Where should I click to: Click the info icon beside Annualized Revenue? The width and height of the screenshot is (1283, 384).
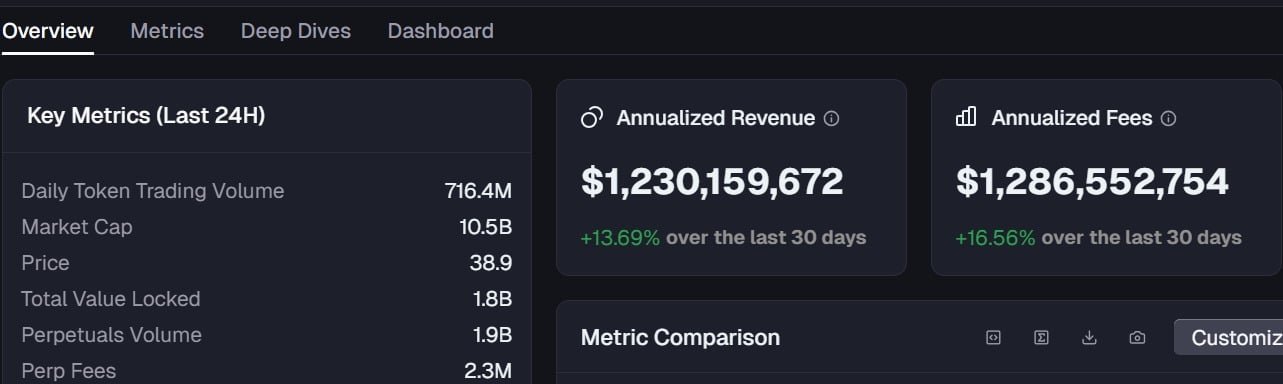coord(831,118)
